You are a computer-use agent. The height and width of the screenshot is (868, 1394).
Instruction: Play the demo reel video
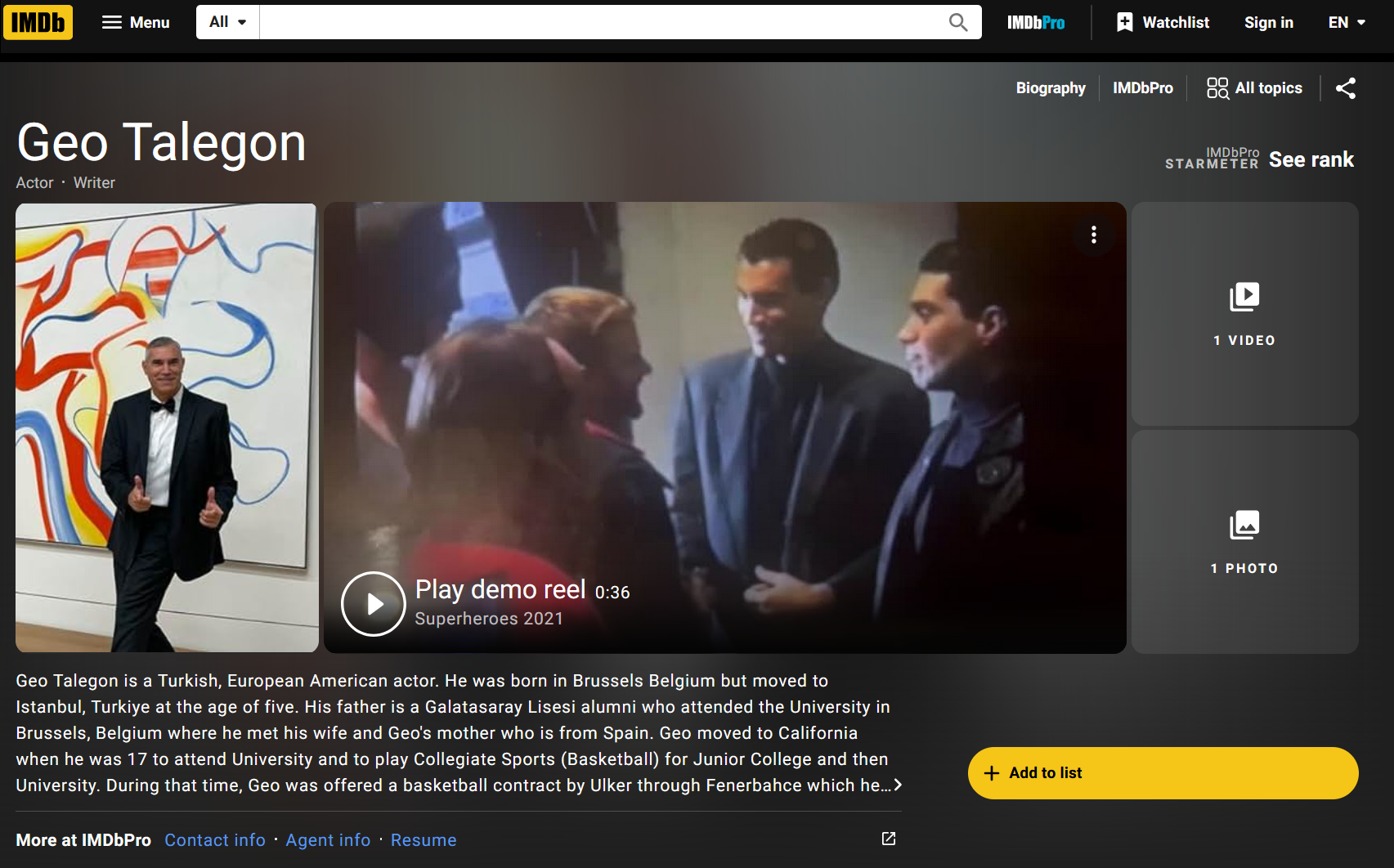coord(374,604)
